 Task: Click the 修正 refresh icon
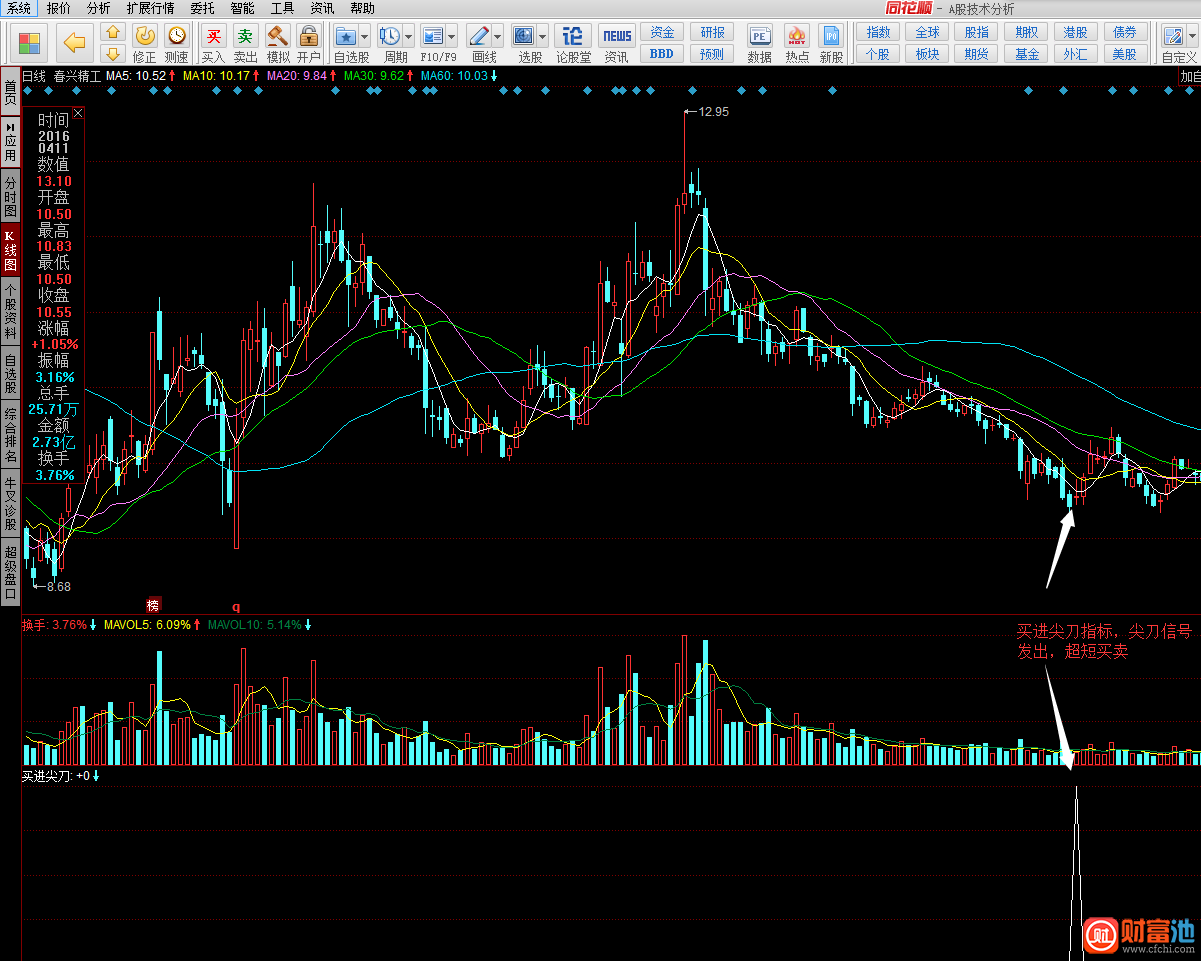coord(145,36)
